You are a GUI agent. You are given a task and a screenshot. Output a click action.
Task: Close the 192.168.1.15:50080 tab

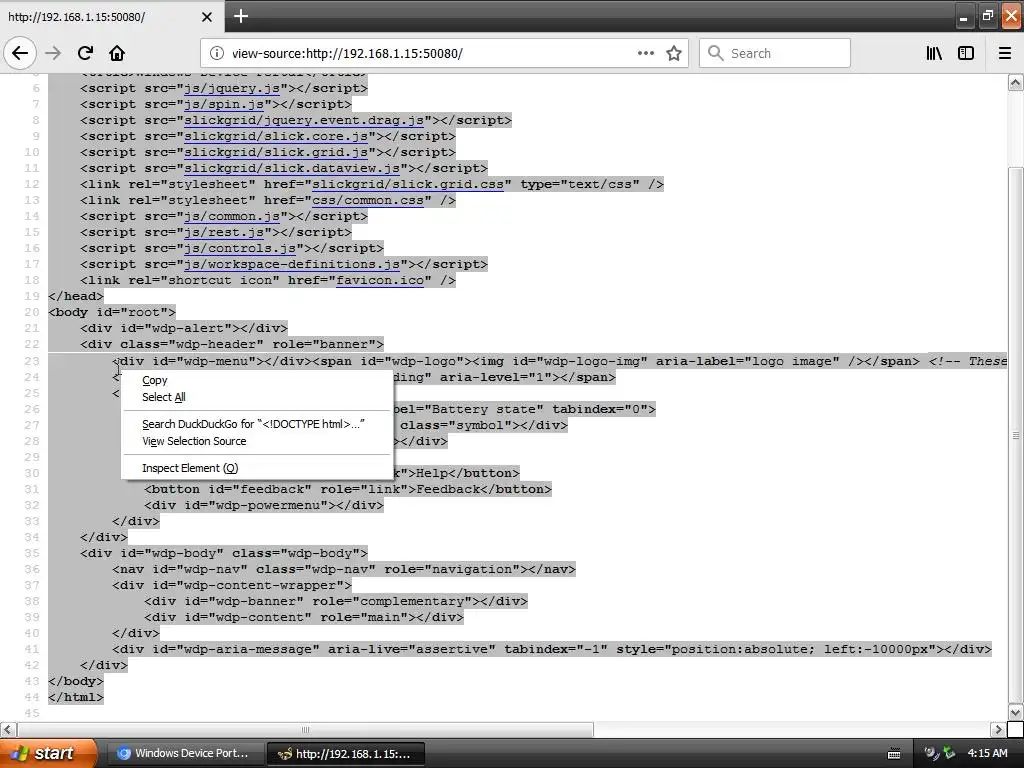(x=206, y=16)
